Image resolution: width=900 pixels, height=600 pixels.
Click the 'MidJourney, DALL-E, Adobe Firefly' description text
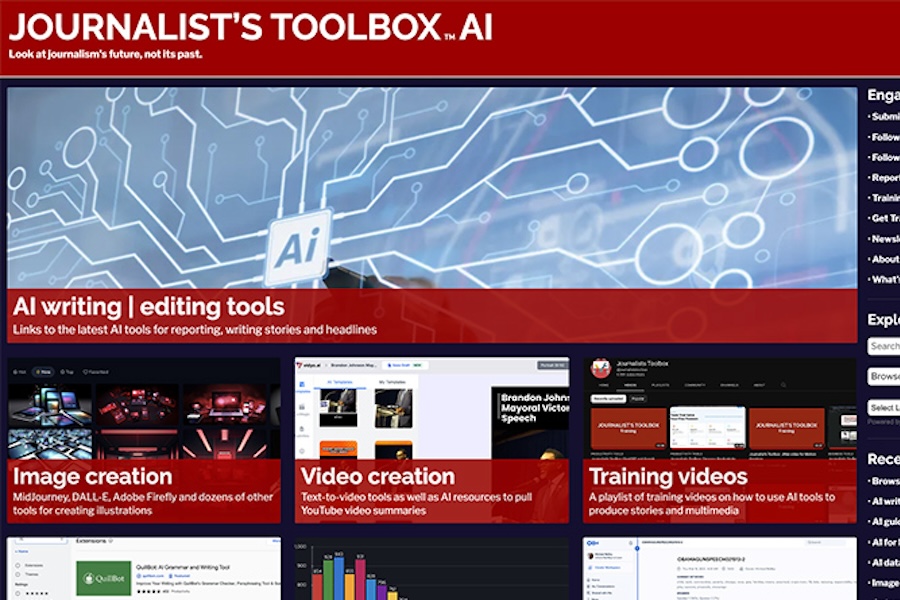coord(143,504)
